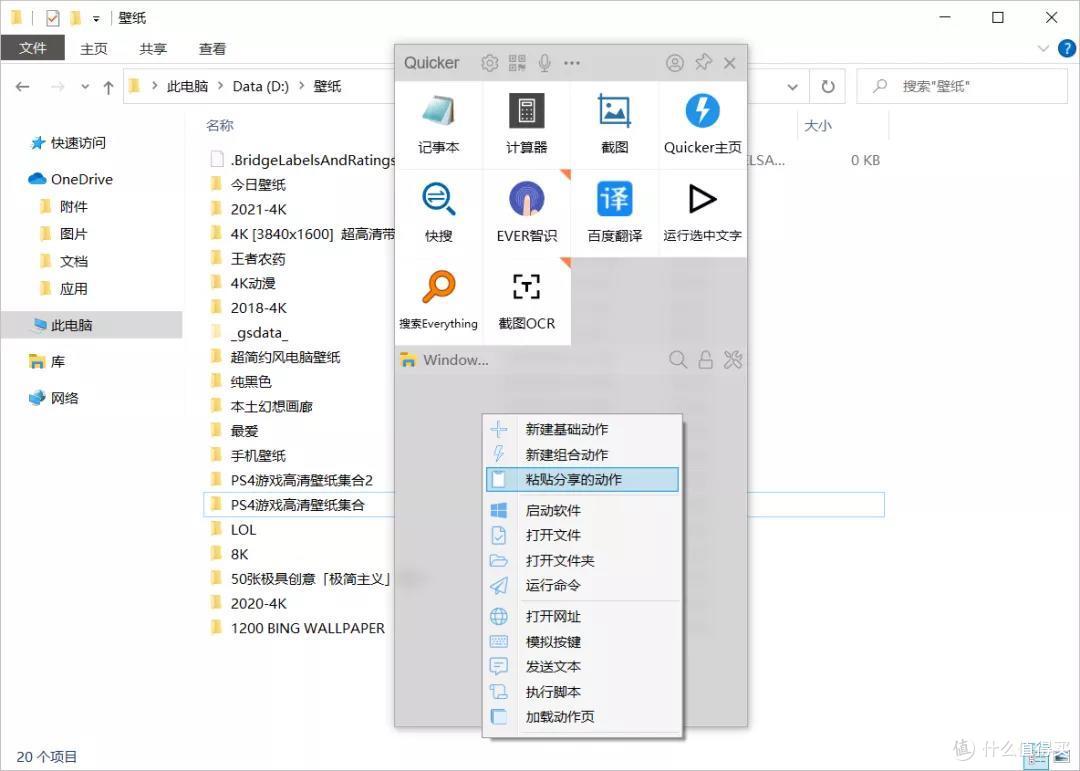1080x771 pixels.
Task: Choose 新建组合动作 menu entry
Action: [x=583, y=455]
